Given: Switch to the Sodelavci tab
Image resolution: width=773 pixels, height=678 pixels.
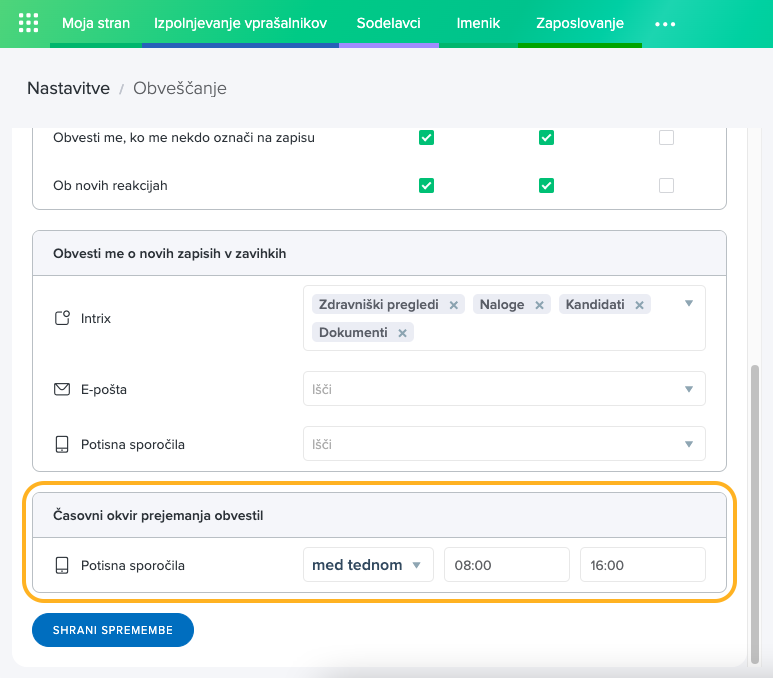Looking at the screenshot, I should 388,23.
